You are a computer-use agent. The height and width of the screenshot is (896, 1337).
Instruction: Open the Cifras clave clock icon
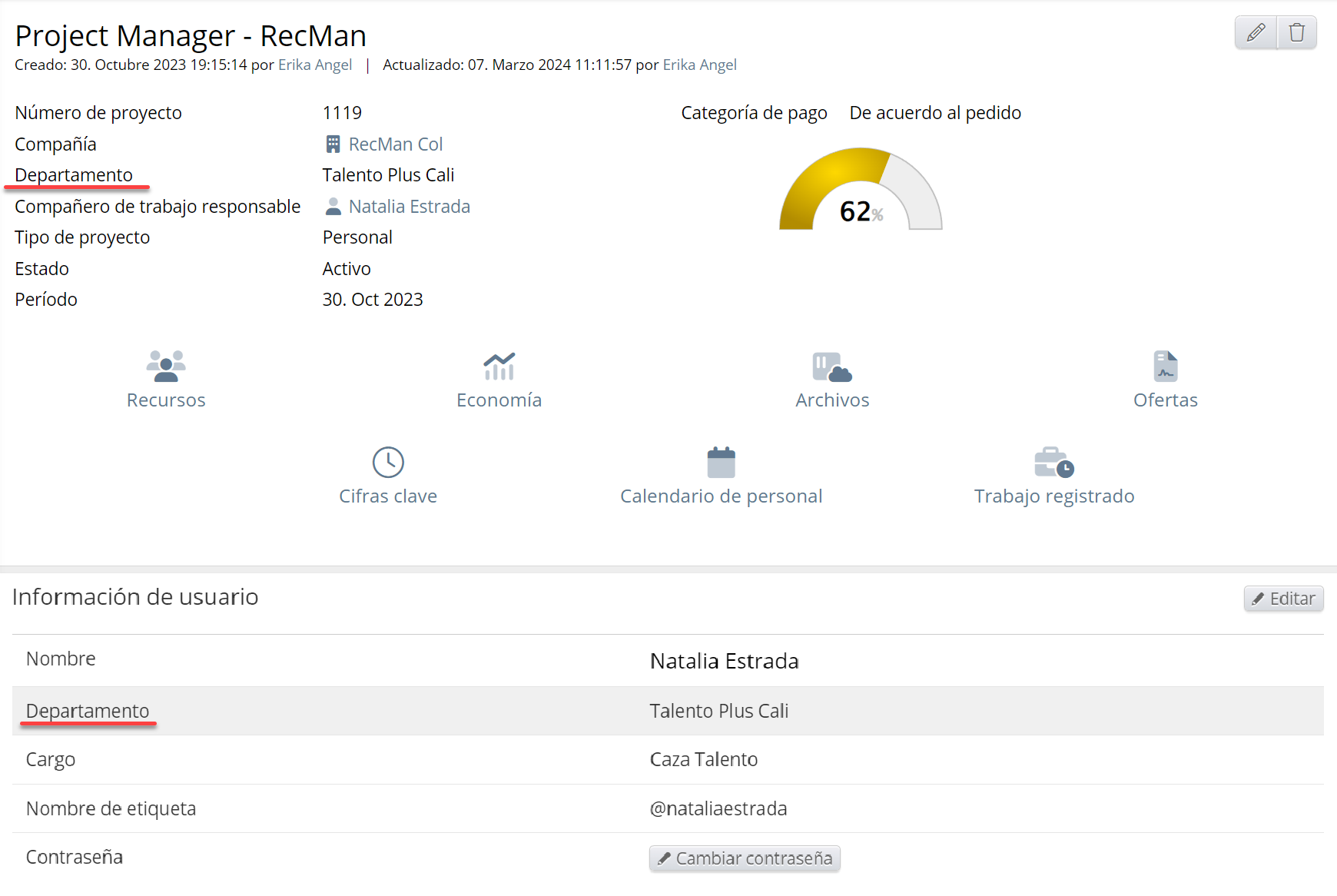tap(388, 462)
